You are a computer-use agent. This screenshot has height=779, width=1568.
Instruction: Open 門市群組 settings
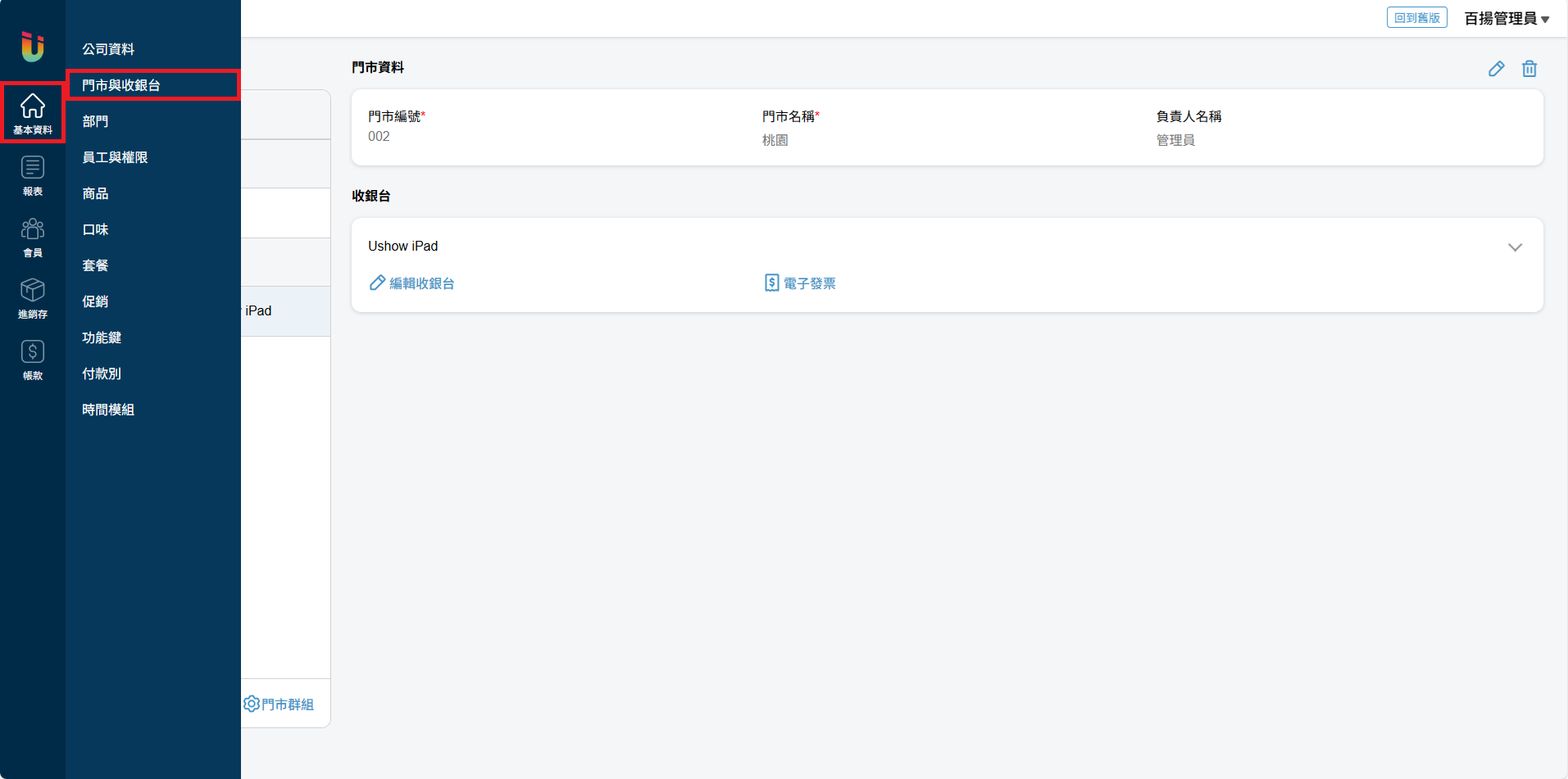[279, 704]
